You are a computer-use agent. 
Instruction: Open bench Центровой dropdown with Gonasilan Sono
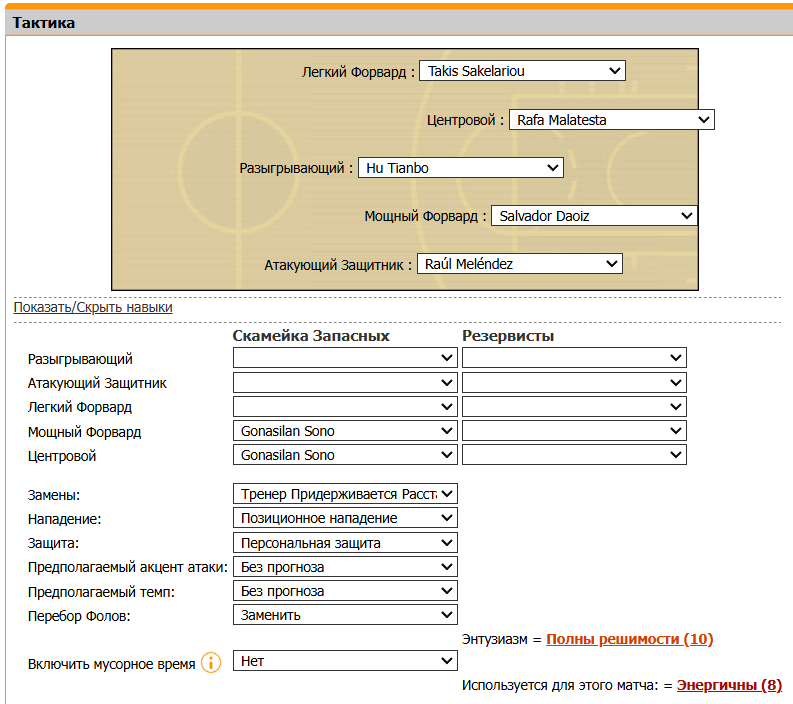[345, 455]
